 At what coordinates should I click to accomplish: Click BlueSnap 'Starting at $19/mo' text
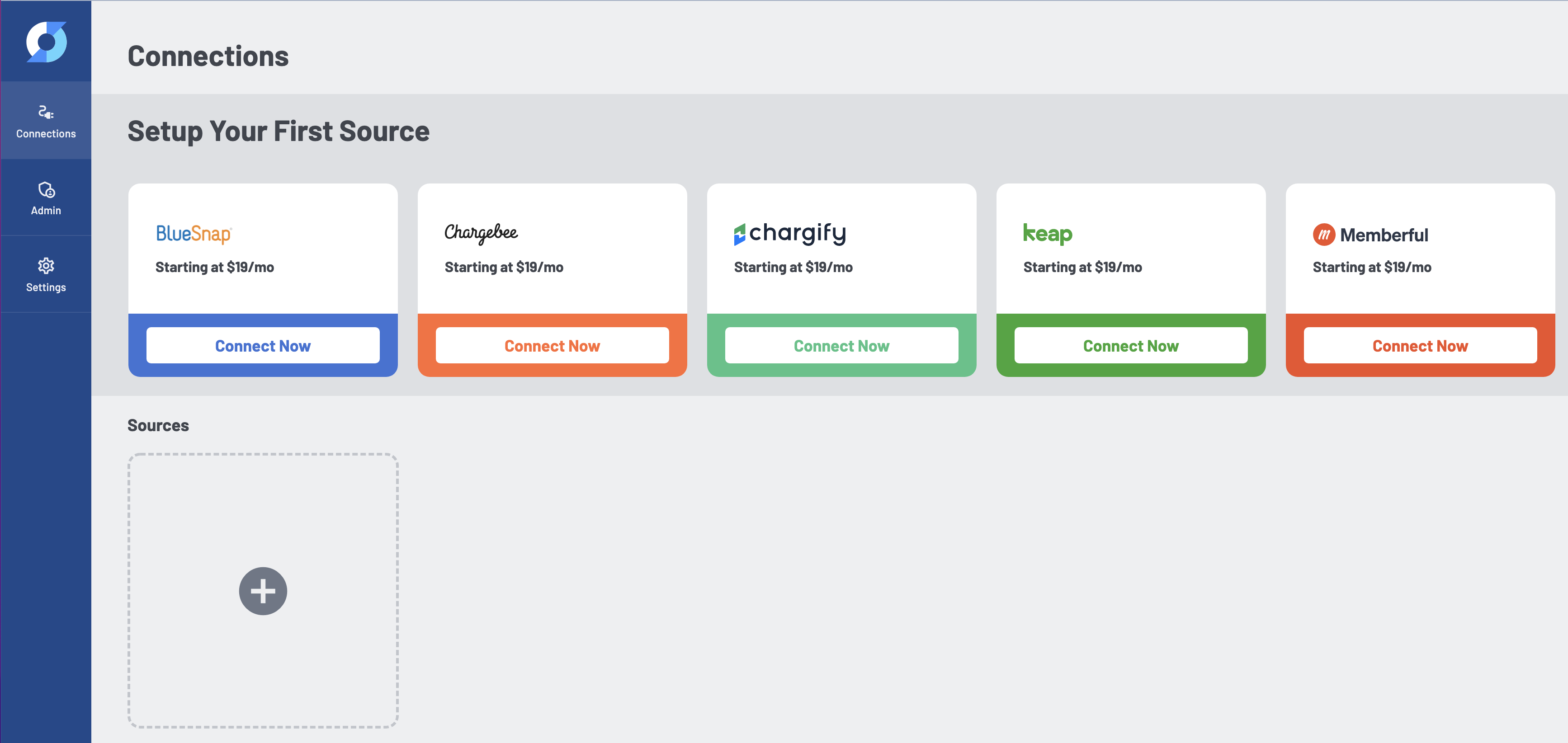pos(215,267)
